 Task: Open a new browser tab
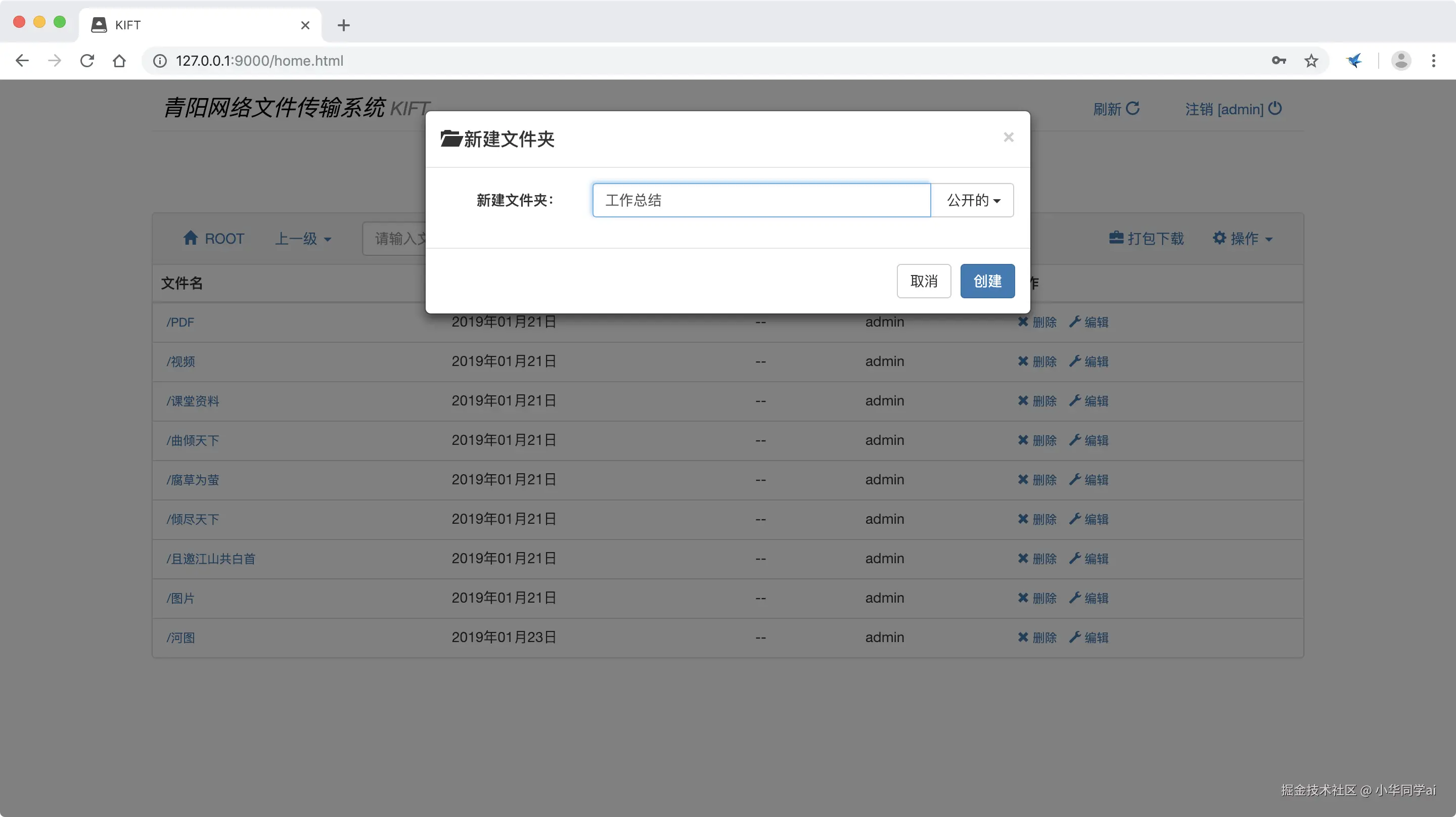click(x=343, y=25)
